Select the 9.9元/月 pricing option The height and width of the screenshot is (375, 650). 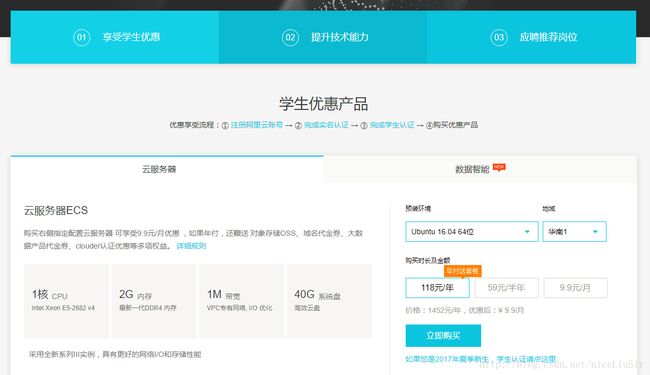point(575,288)
